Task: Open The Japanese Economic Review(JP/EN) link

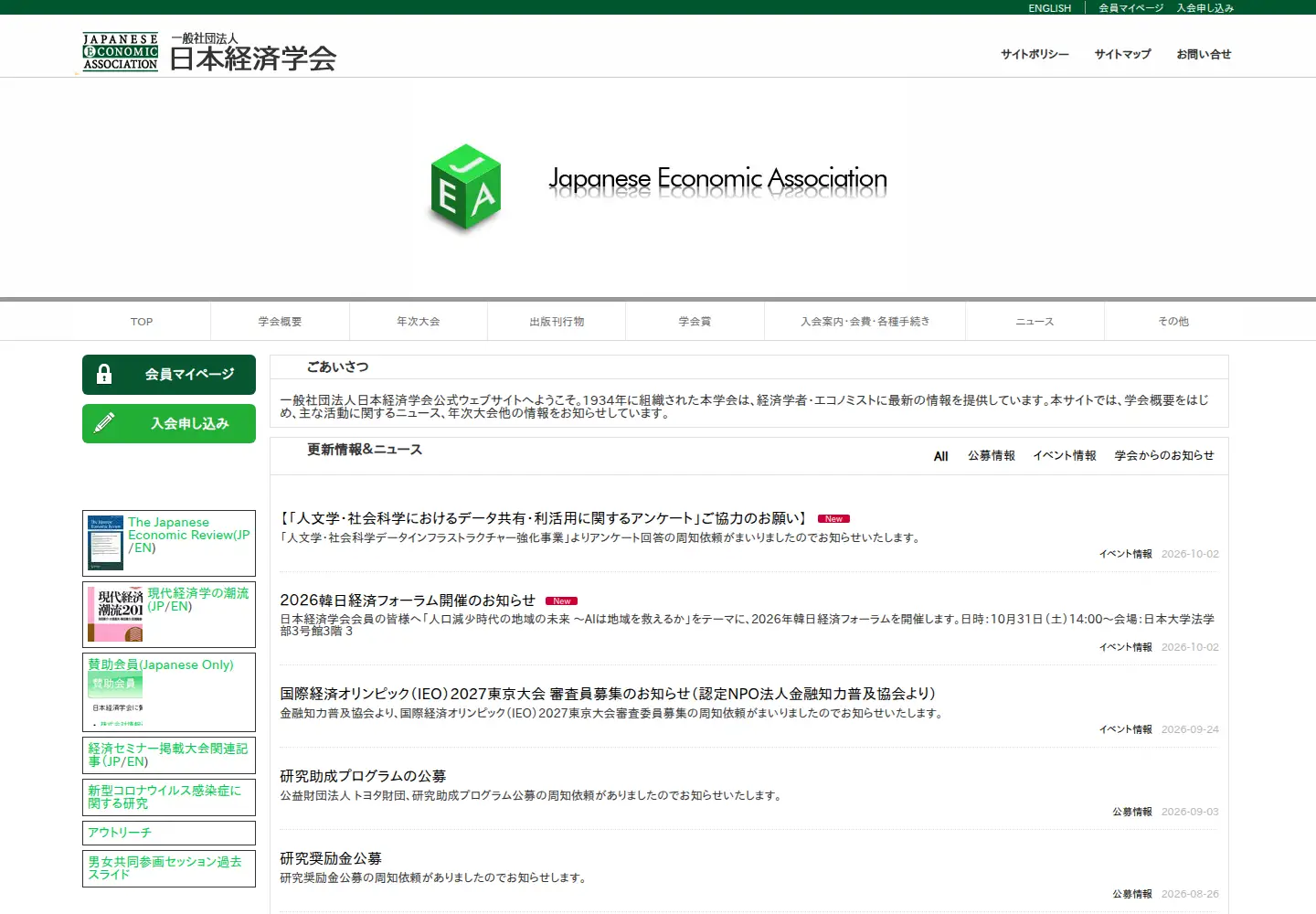Action: tap(188, 535)
